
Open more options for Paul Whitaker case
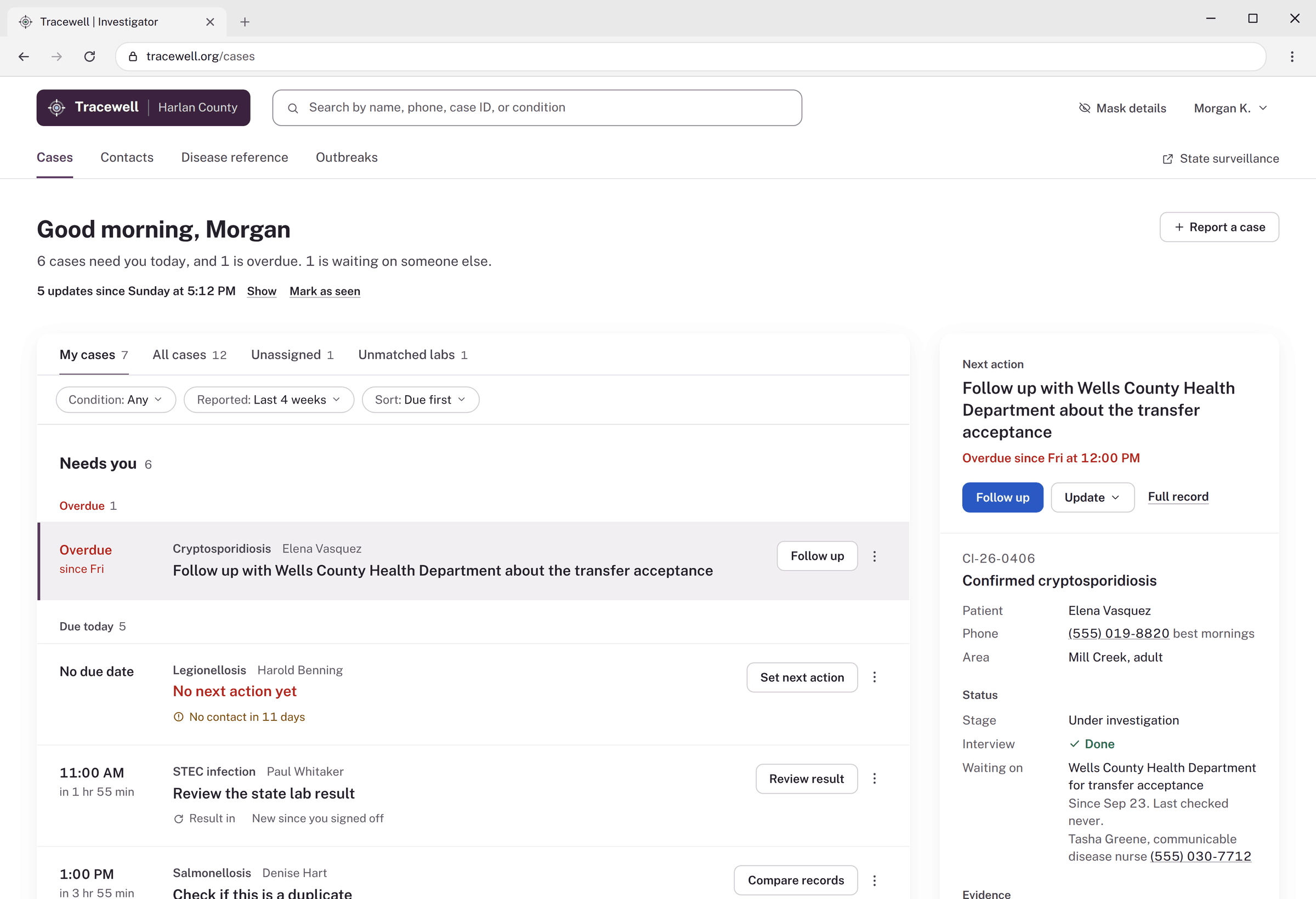[874, 779]
